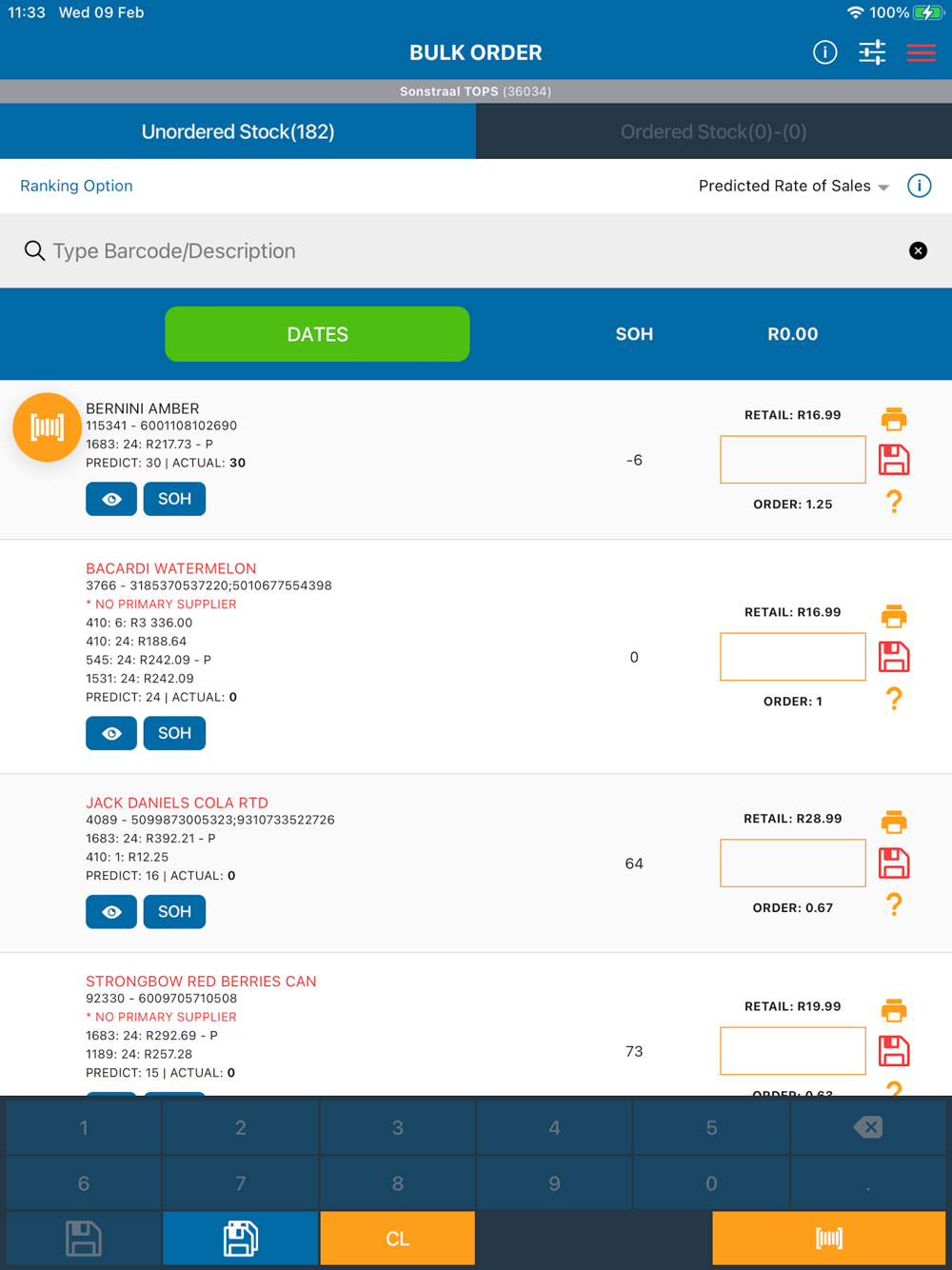Switch to Ordered Stock(0)-(0) tab

point(714,131)
